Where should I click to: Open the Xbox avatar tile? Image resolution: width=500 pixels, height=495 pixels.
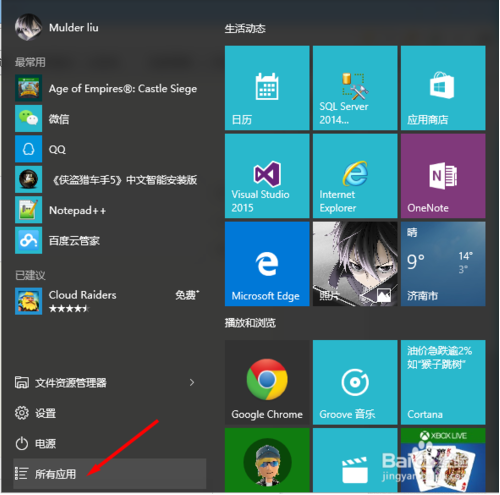pos(267,460)
